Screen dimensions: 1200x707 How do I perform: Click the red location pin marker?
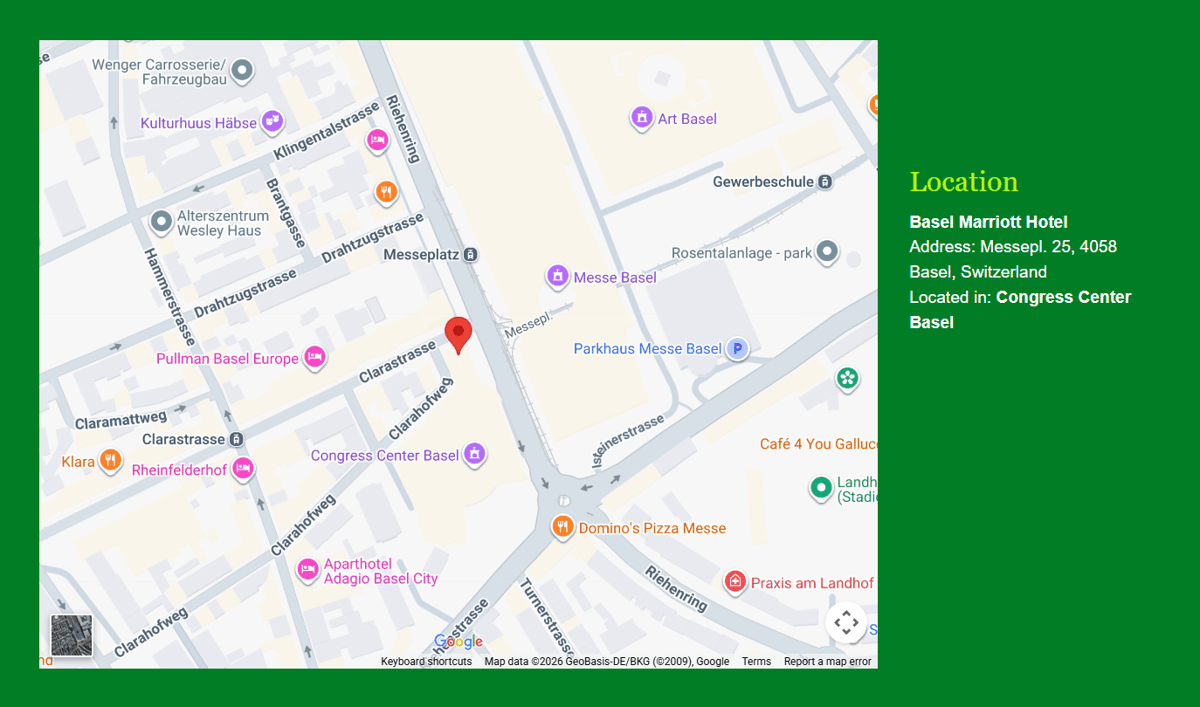(458, 334)
